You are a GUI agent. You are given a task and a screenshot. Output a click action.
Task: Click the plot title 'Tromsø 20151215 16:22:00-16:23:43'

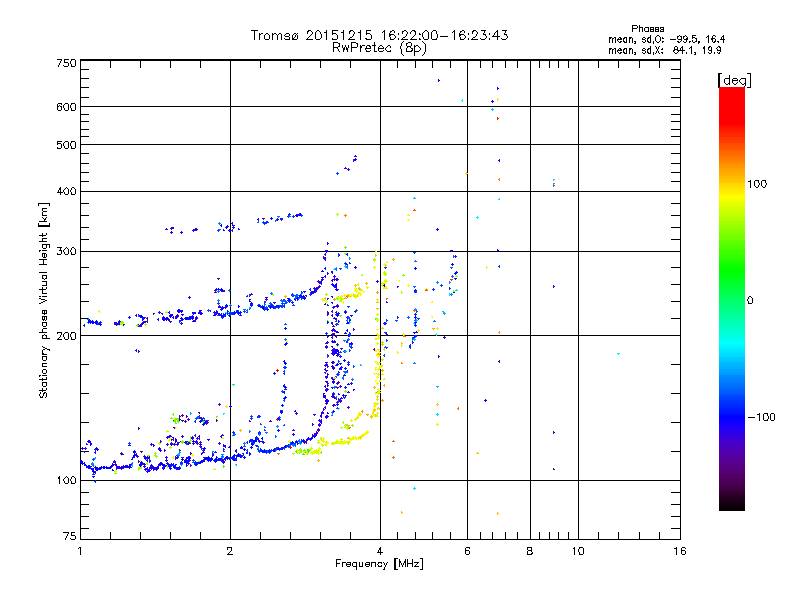380,35
